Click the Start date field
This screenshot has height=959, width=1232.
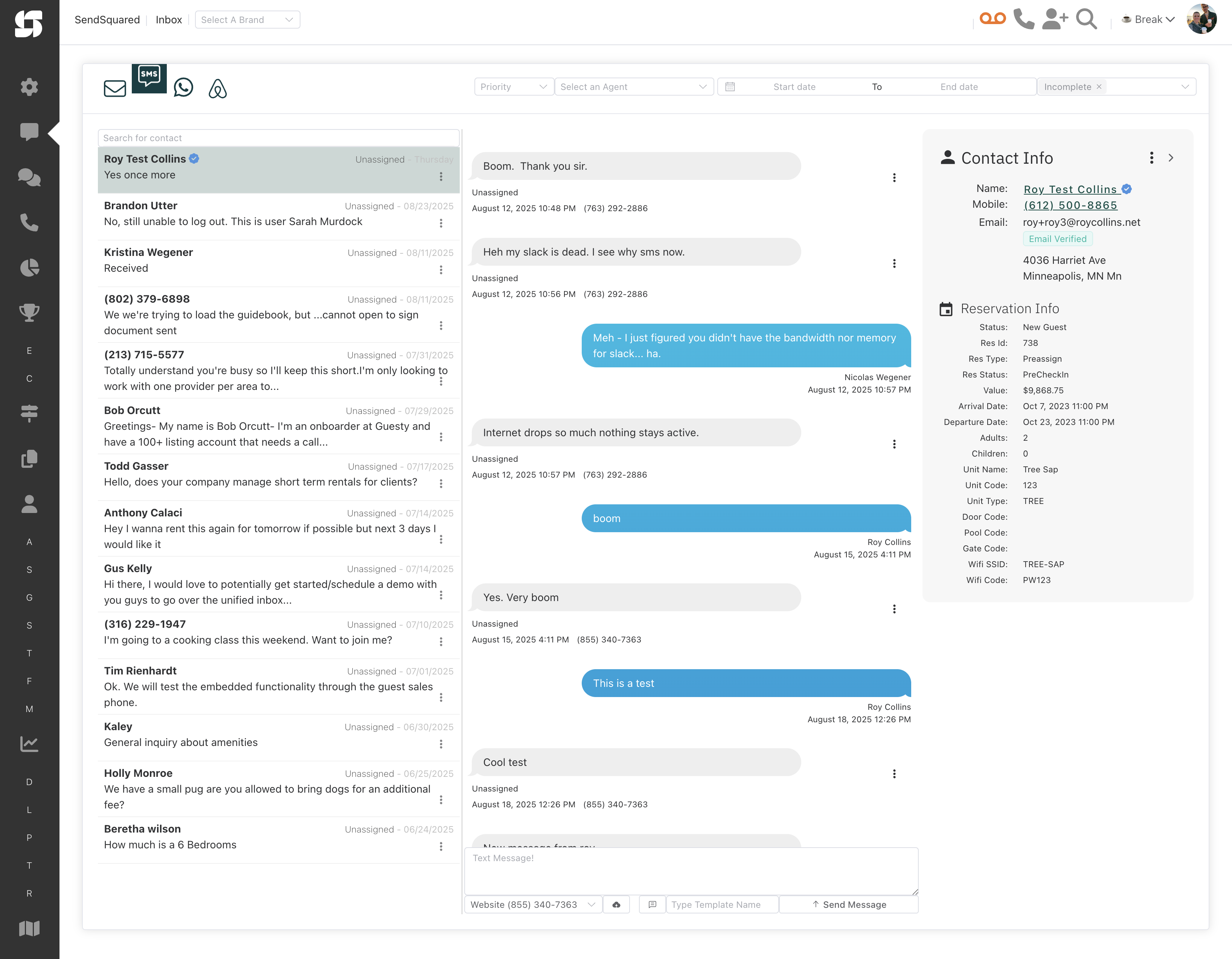pos(794,87)
